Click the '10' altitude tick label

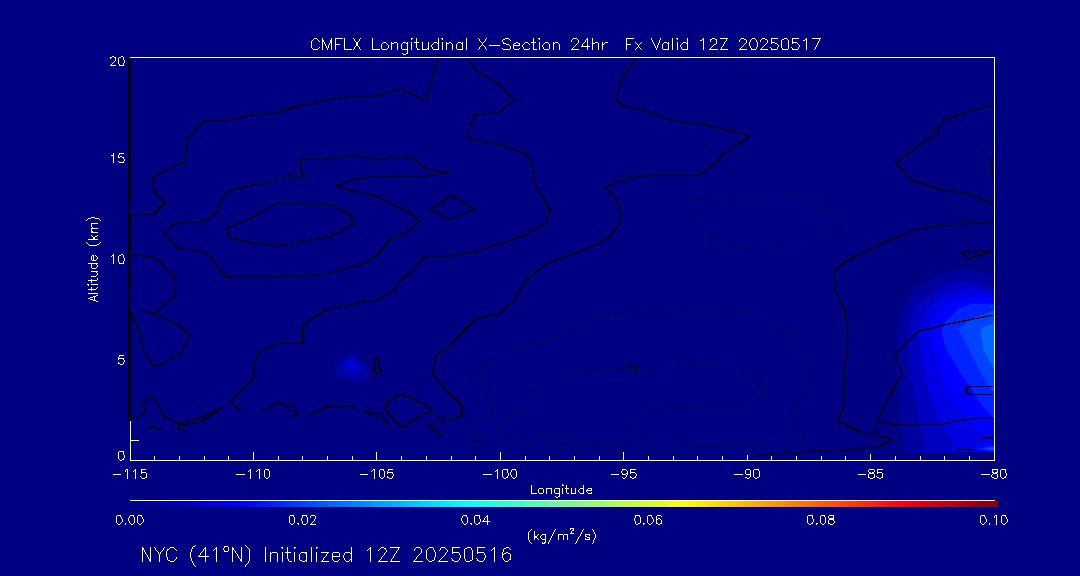(x=117, y=259)
